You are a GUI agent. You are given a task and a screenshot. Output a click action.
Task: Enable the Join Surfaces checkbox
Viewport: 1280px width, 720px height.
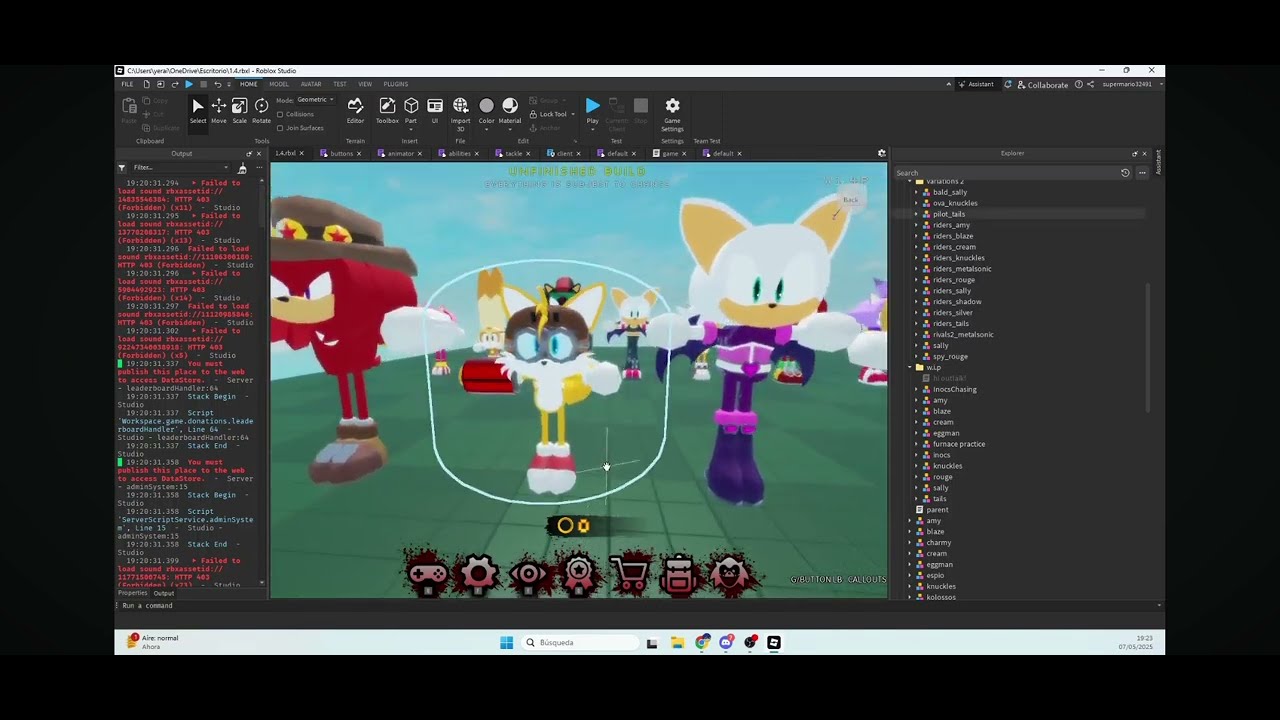point(280,128)
